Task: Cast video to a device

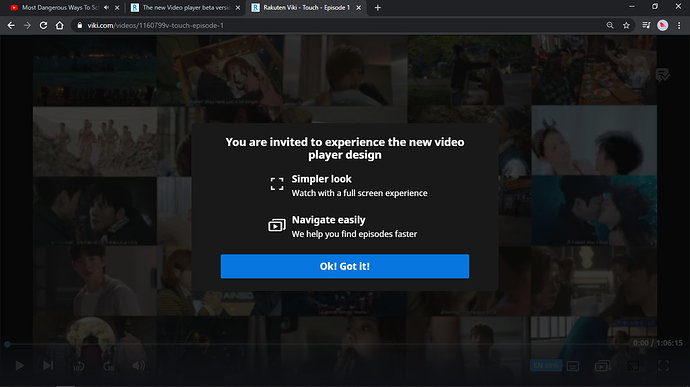Action: (x=633, y=366)
